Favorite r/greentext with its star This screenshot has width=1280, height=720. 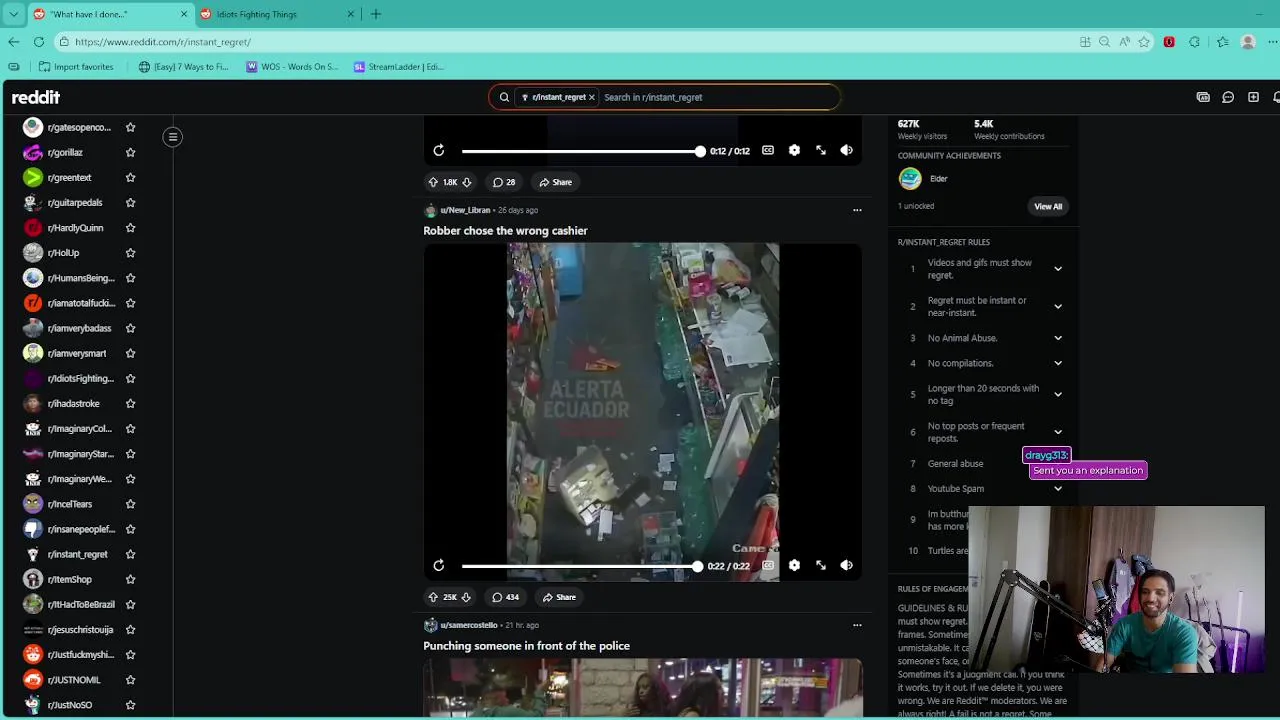click(130, 177)
